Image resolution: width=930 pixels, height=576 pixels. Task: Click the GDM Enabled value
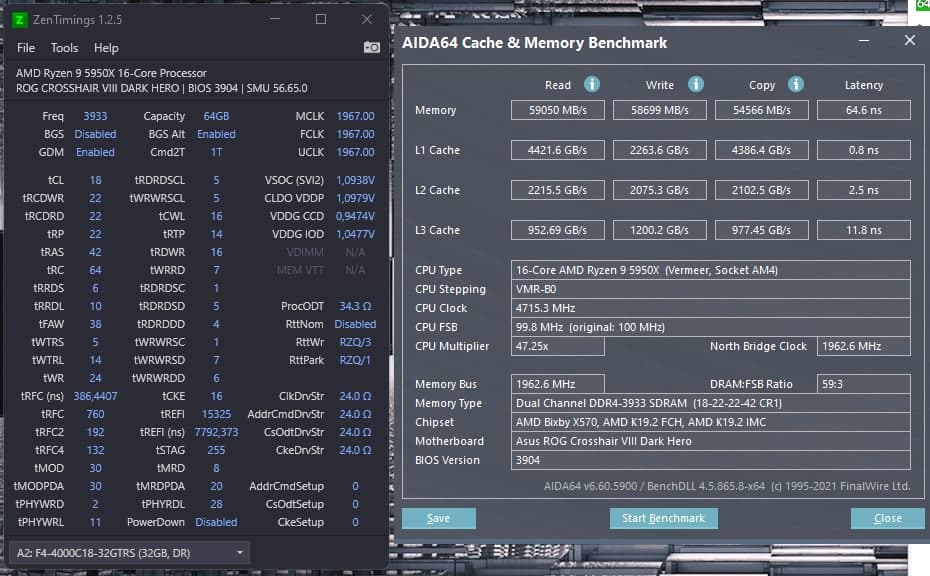95,152
